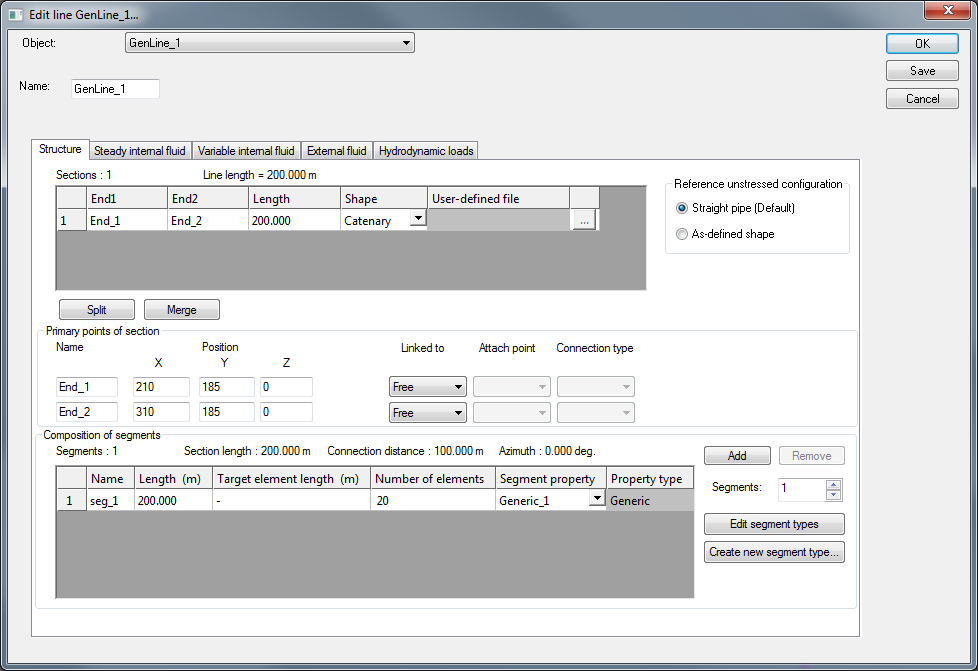Click the Target element length column header

pyautogui.click(x=291, y=478)
